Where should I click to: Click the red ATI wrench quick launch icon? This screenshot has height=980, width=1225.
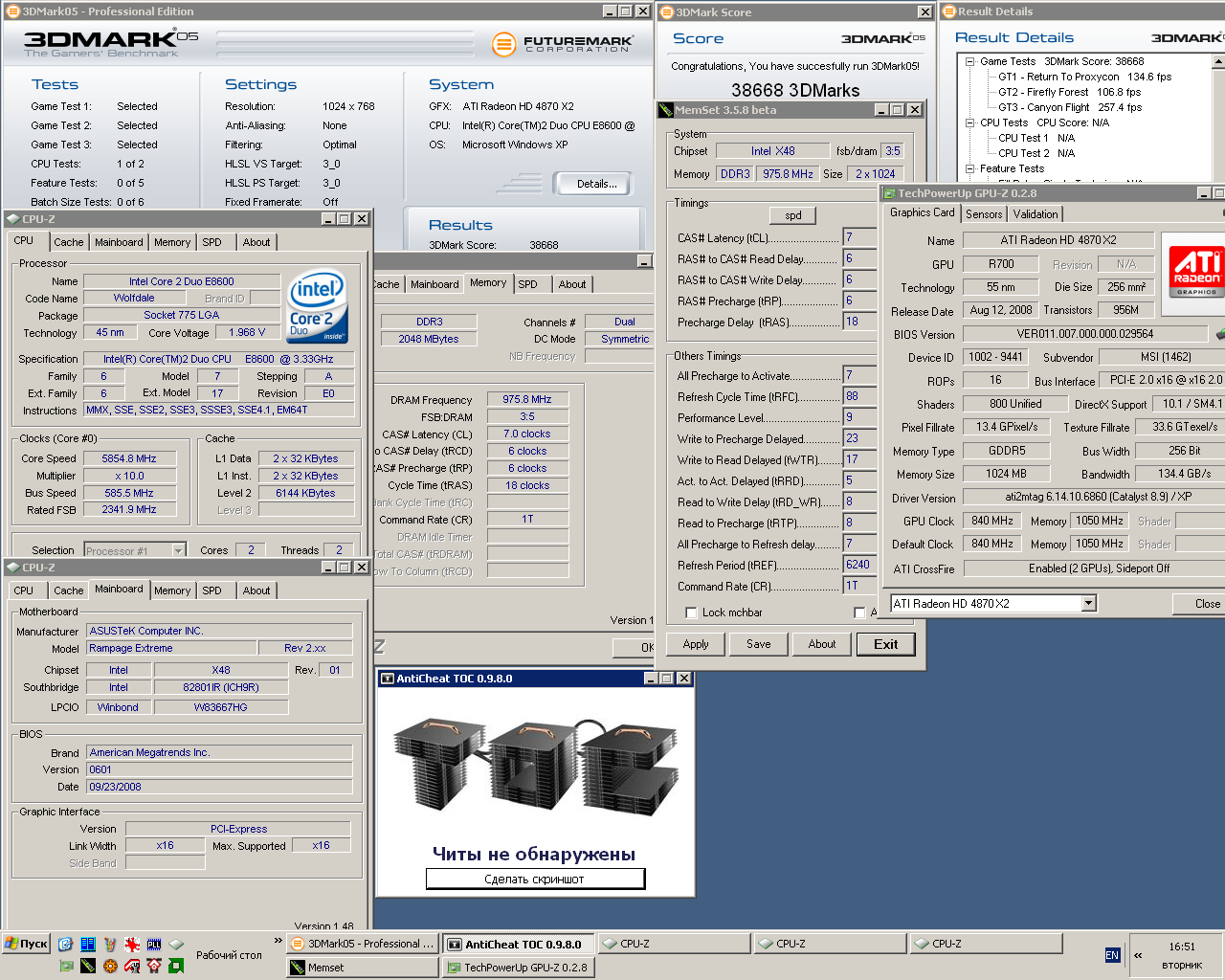(x=132, y=966)
